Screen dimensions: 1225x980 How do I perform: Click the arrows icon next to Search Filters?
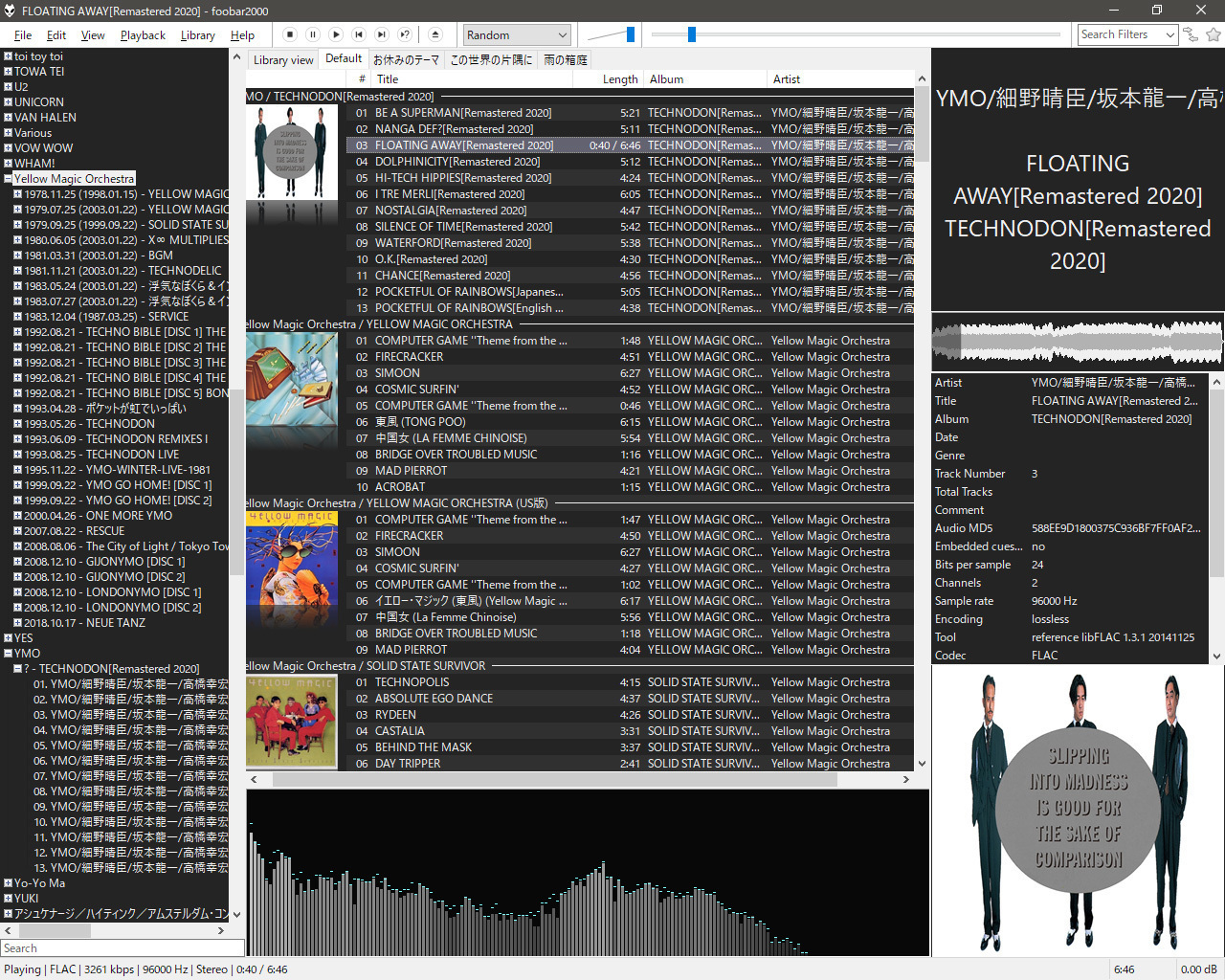[x=1191, y=34]
